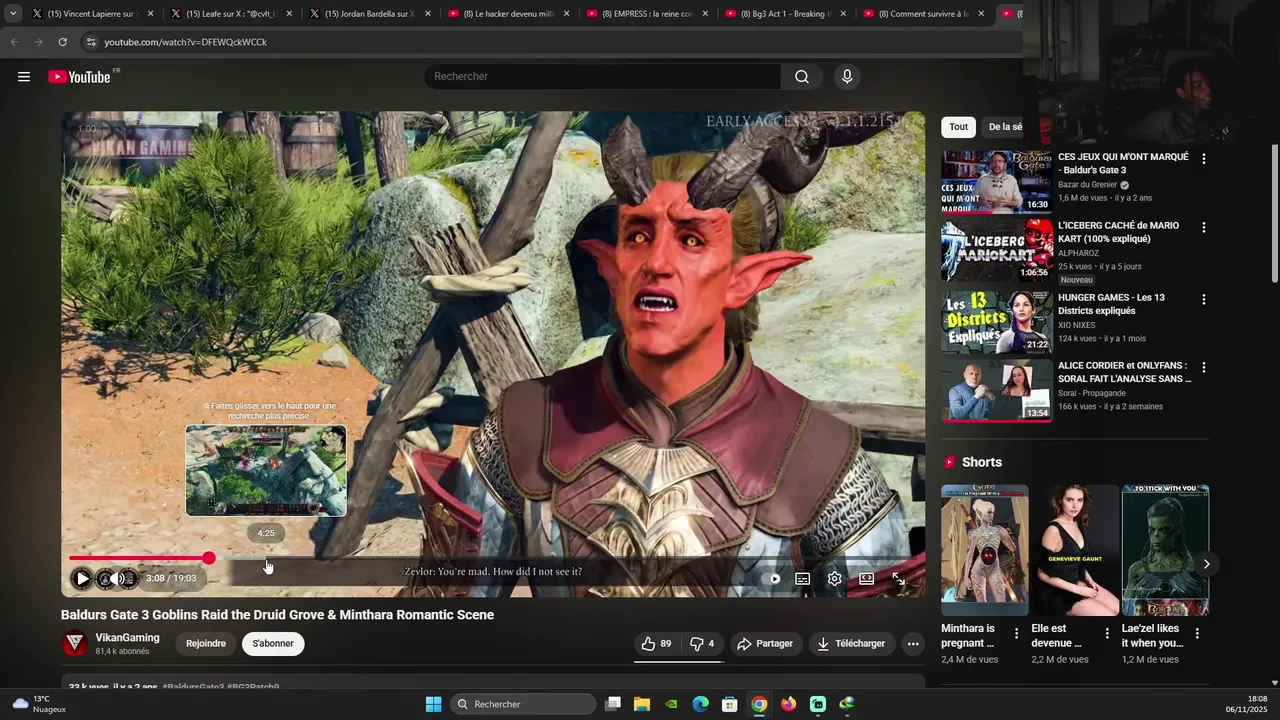Screen dimensions: 1280x720
Task: Enter fullscreen mode in the player
Action: tap(898, 578)
